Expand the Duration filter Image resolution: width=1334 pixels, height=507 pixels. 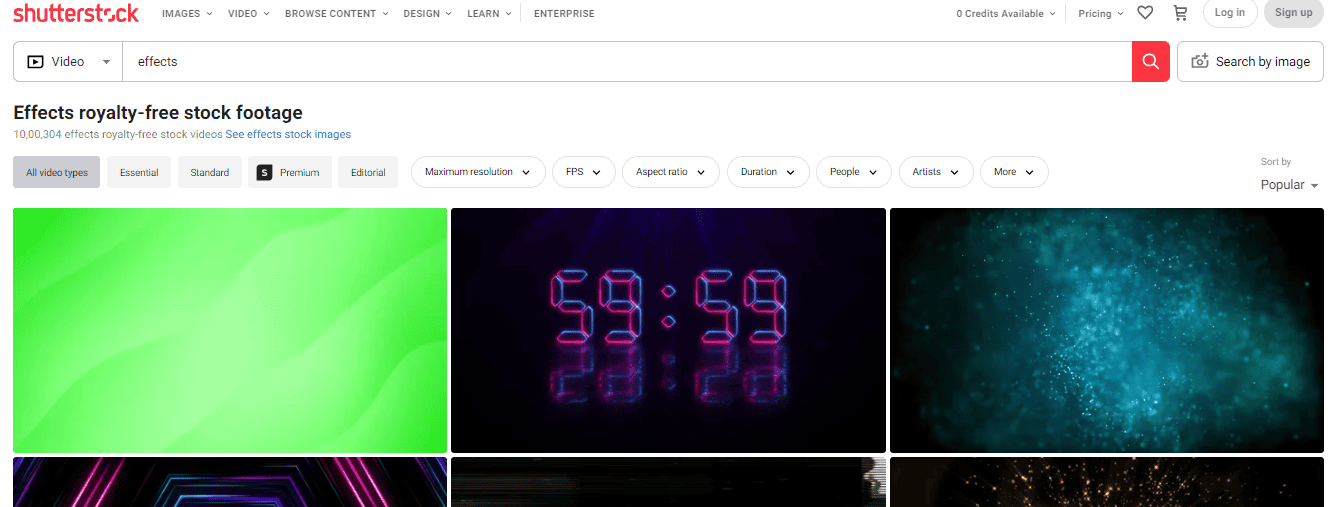768,172
